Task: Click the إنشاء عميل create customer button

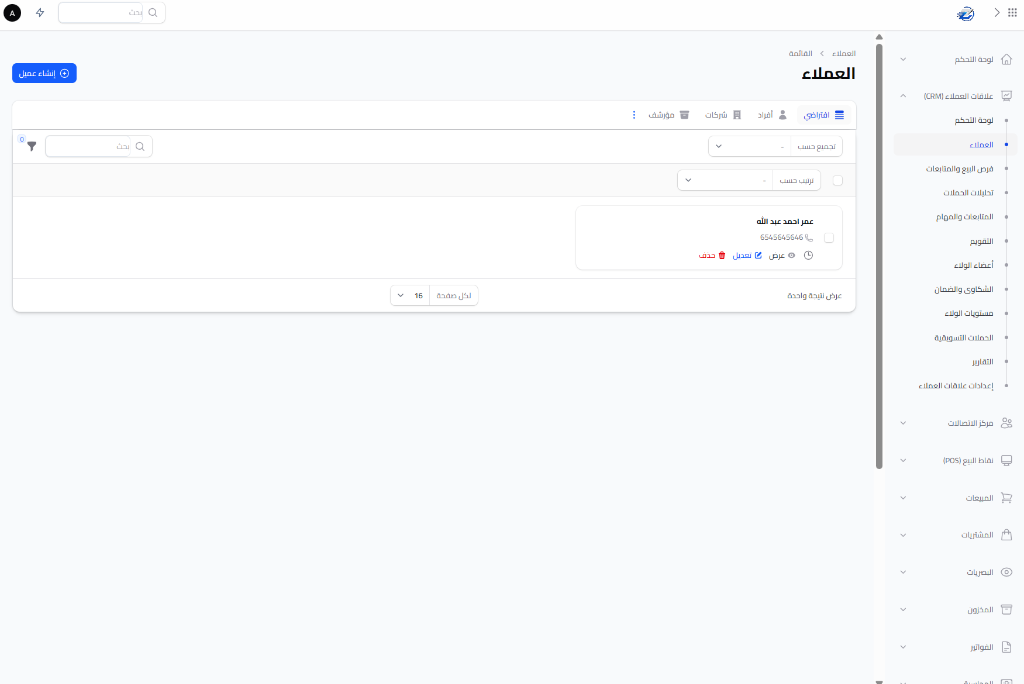Action: pyautogui.click(x=44, y=73)
